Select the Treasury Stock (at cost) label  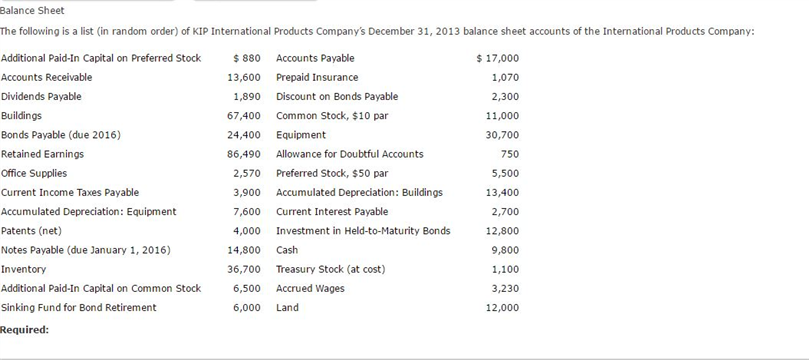(331, 269)
